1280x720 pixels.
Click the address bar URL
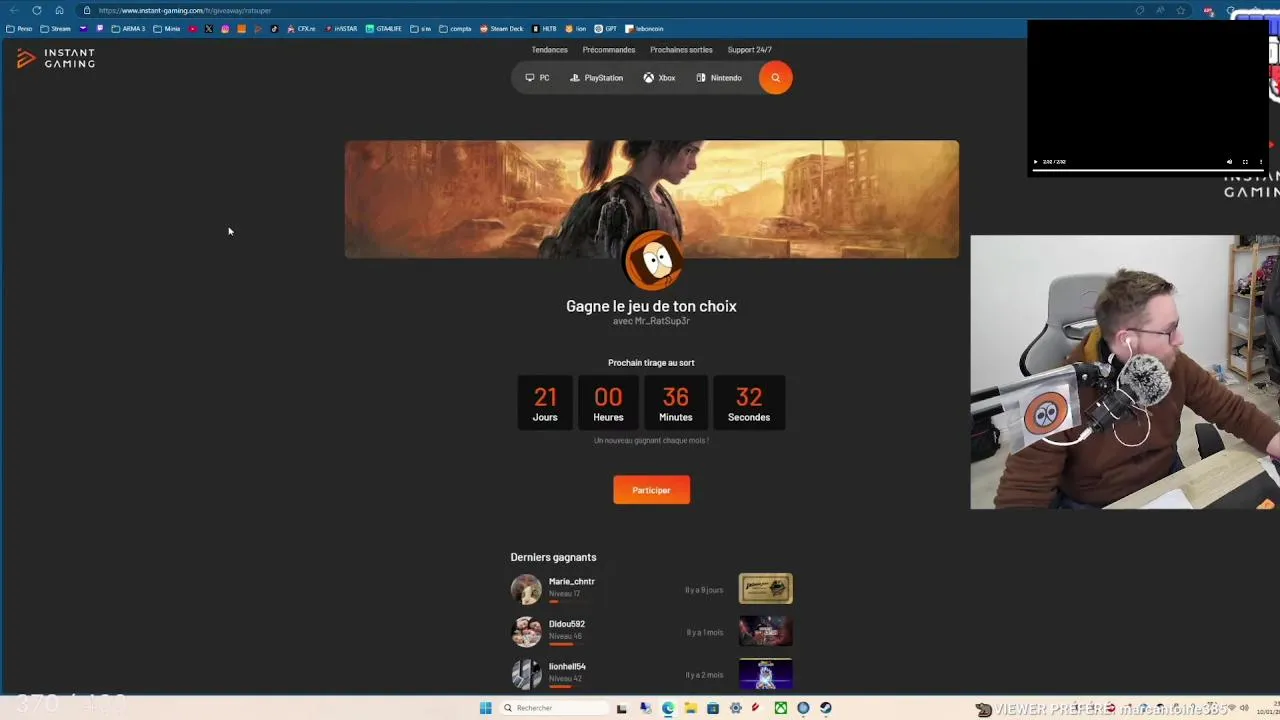185,10
